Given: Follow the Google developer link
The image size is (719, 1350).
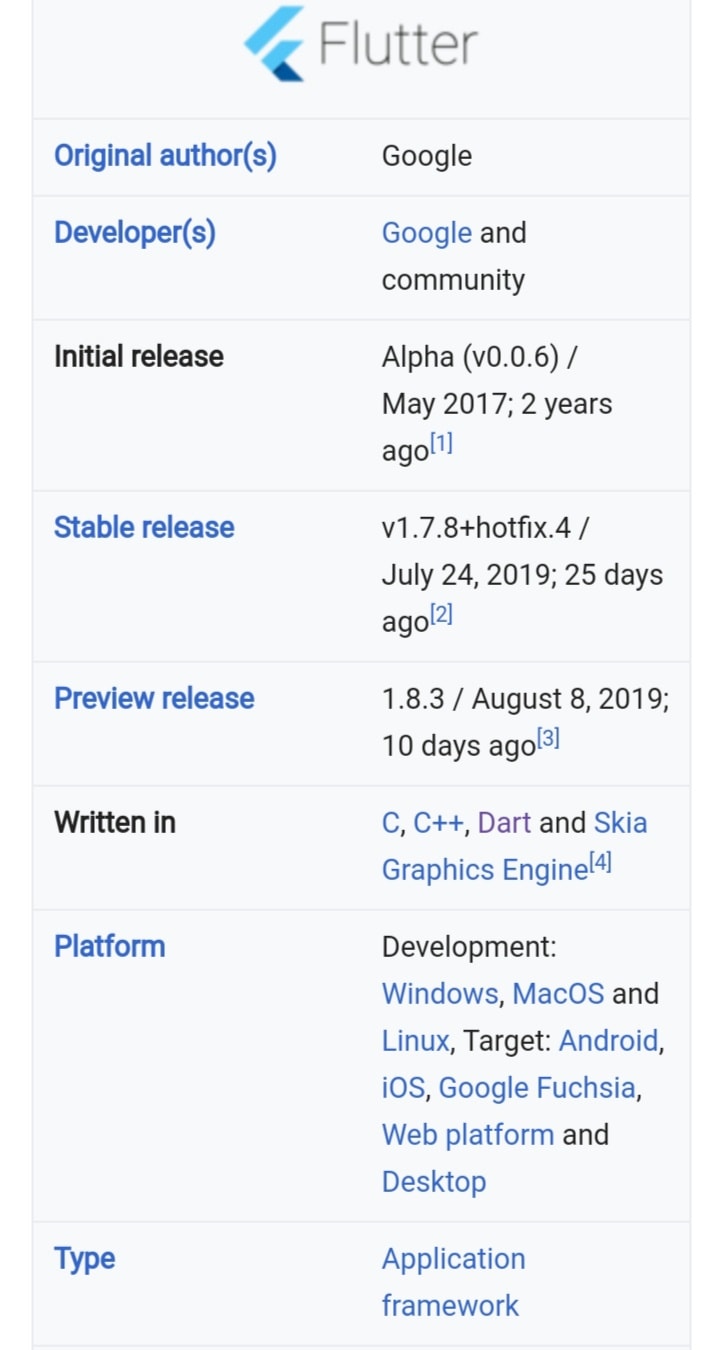Looking at the screenshot, I should point(426,233).
